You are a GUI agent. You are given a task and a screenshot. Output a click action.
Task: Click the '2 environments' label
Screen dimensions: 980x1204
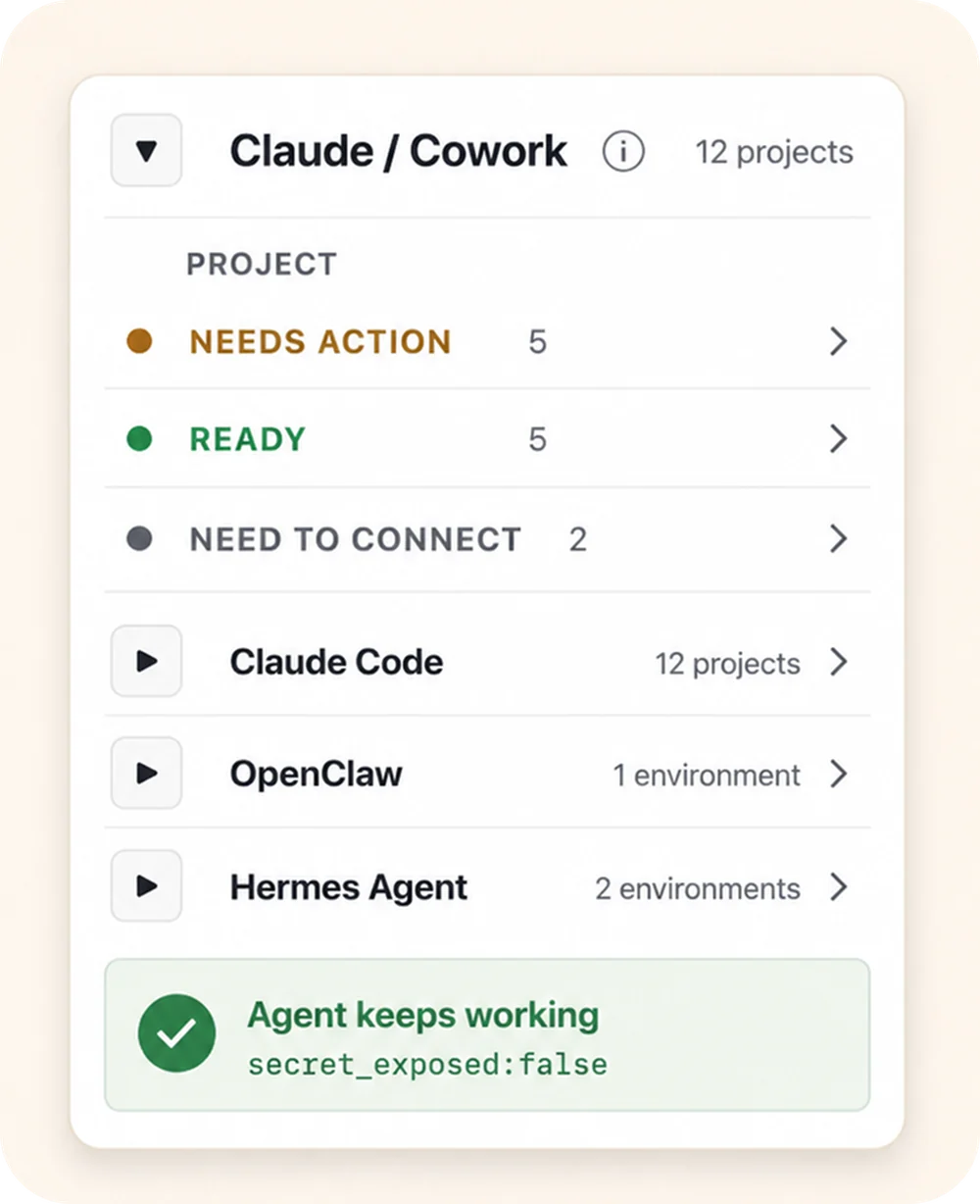tap(698, 888)
